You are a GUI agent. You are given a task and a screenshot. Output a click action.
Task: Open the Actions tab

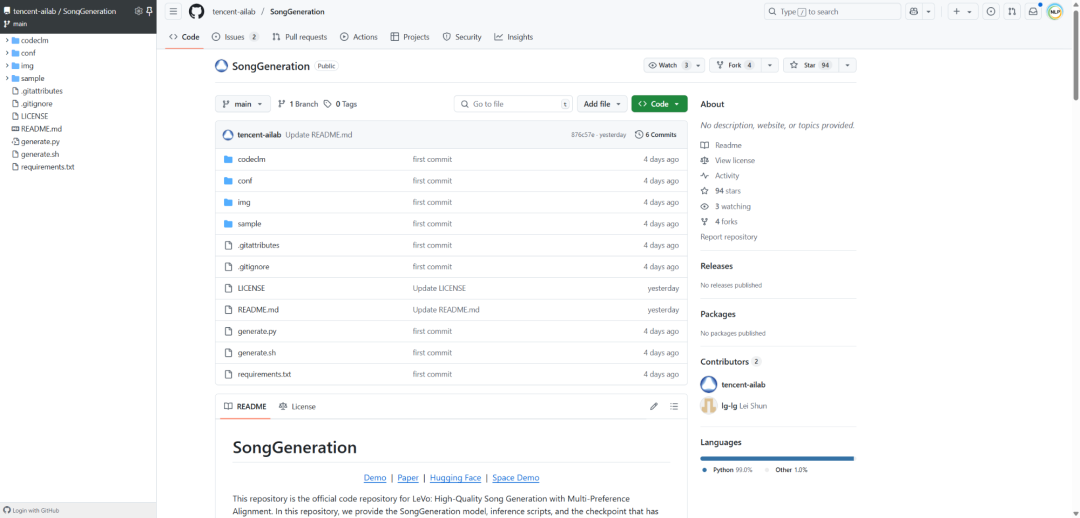point(359,37)
